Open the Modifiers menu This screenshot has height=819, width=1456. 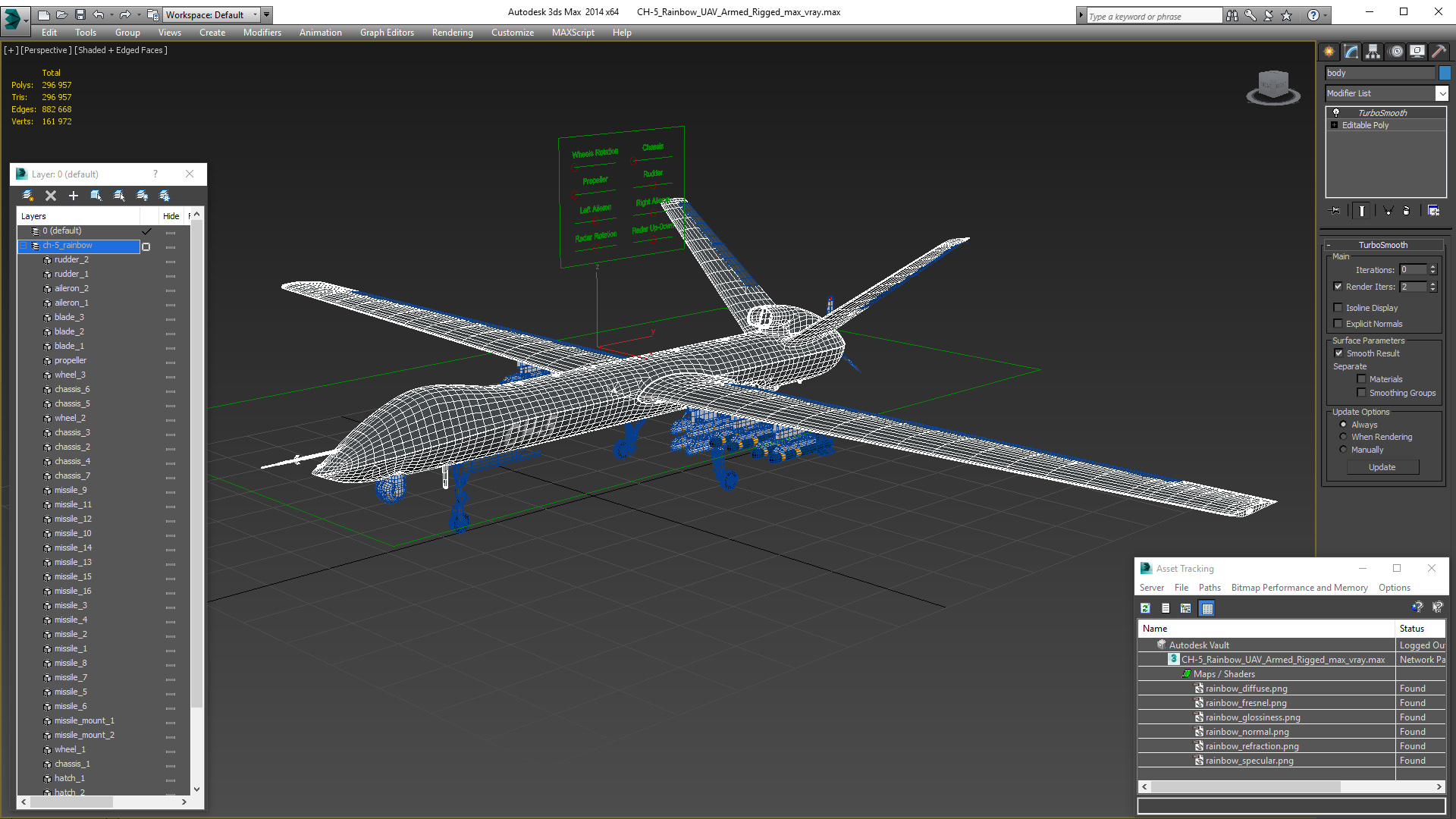pyautogui.click(x=262, y=33)
